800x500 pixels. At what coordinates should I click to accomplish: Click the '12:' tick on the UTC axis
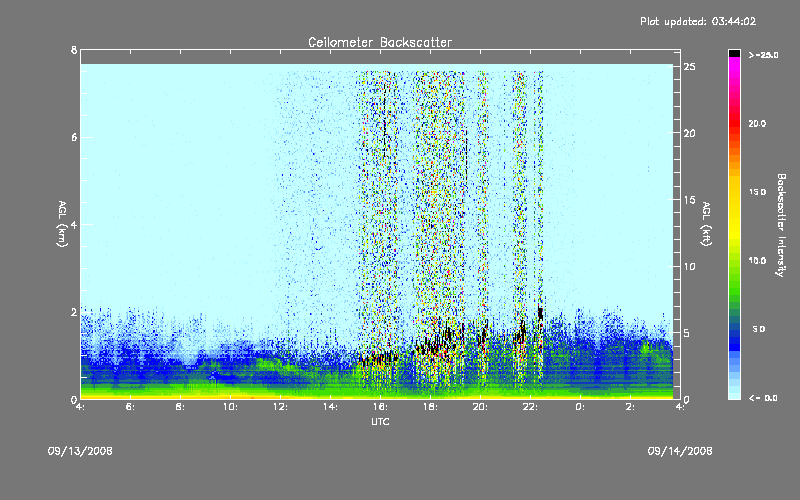[280, 407]
